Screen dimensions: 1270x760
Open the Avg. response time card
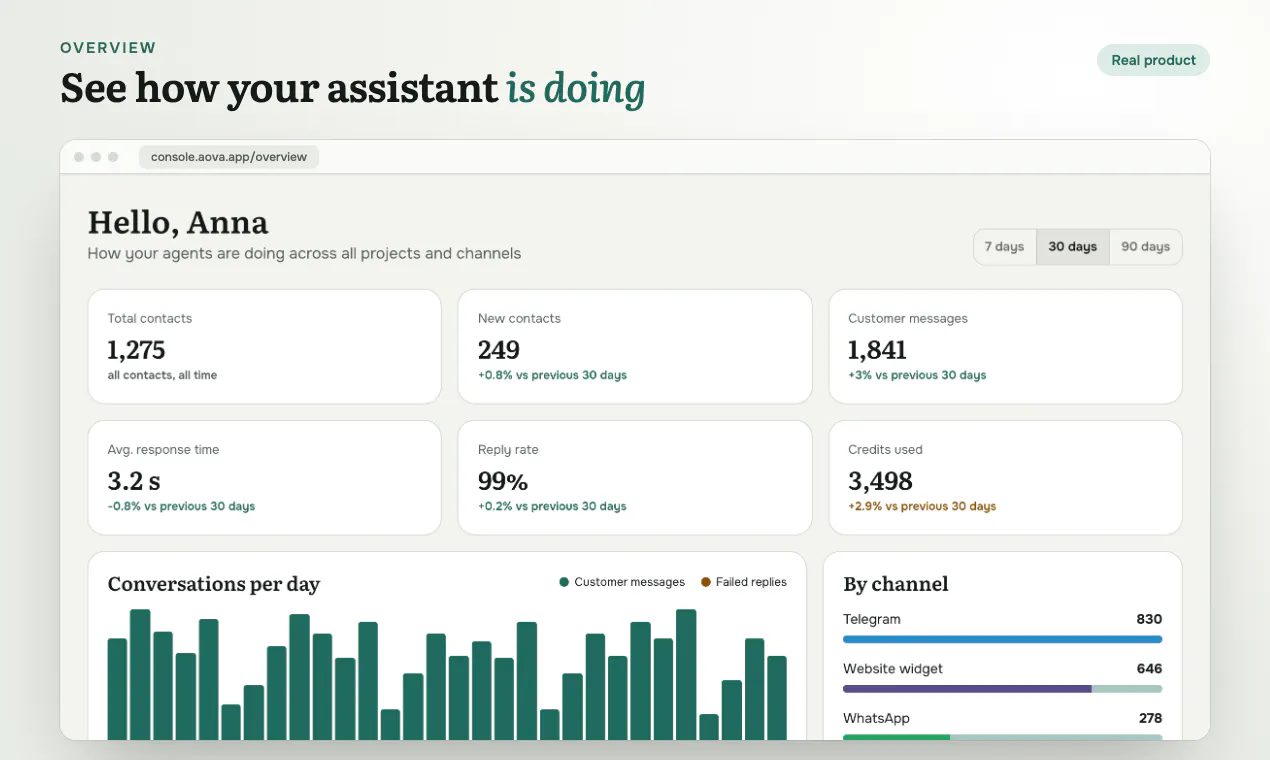click(x=264, y=478)
